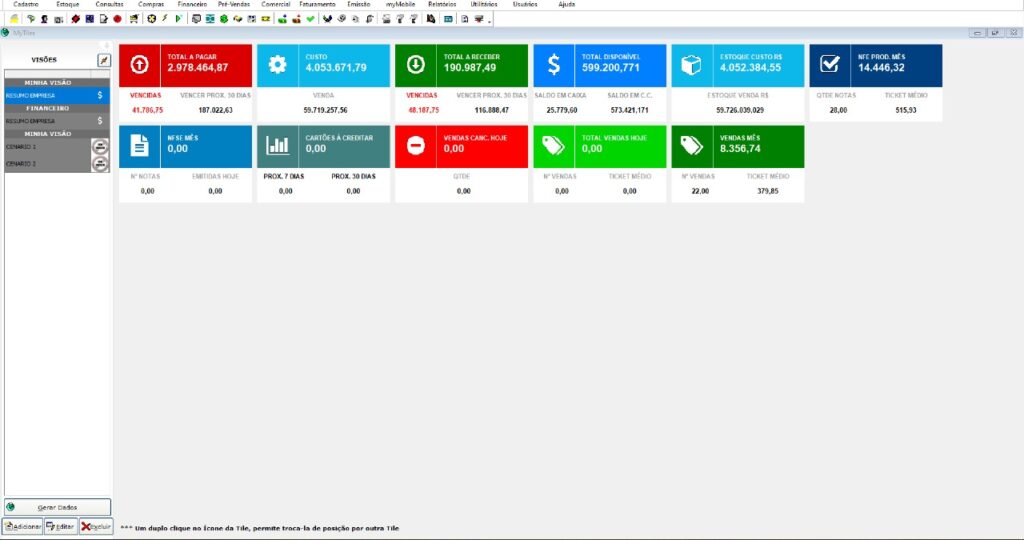Click the Editar button

point(60,526)
